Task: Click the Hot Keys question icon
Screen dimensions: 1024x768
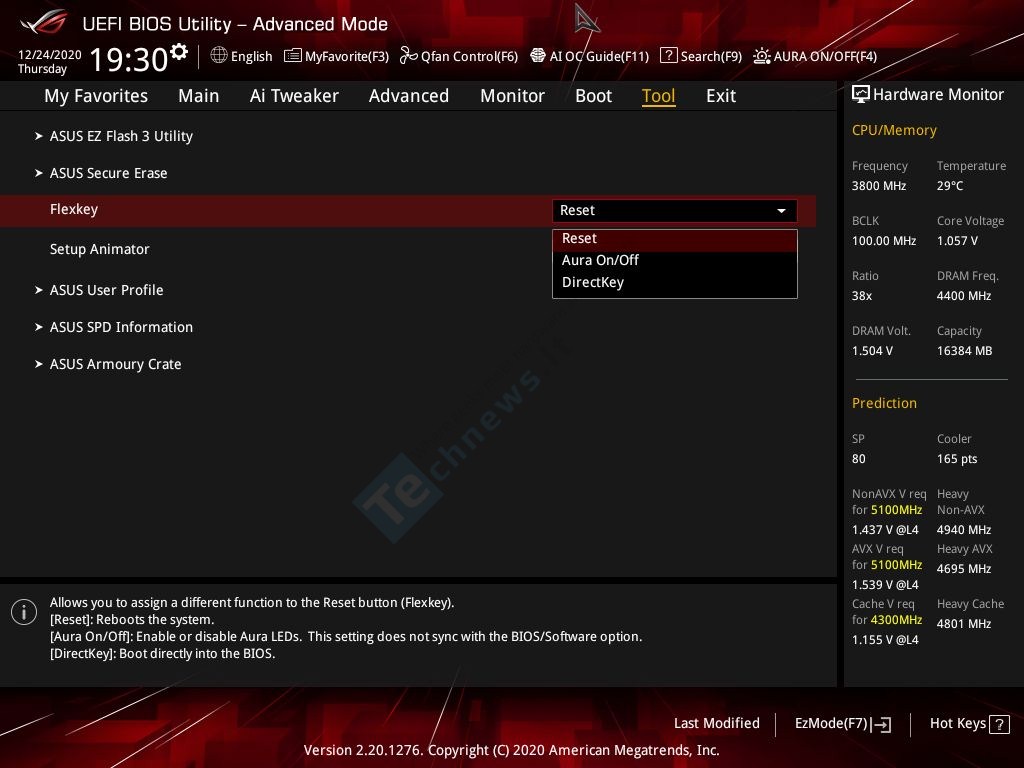Action: pos(999,724)
